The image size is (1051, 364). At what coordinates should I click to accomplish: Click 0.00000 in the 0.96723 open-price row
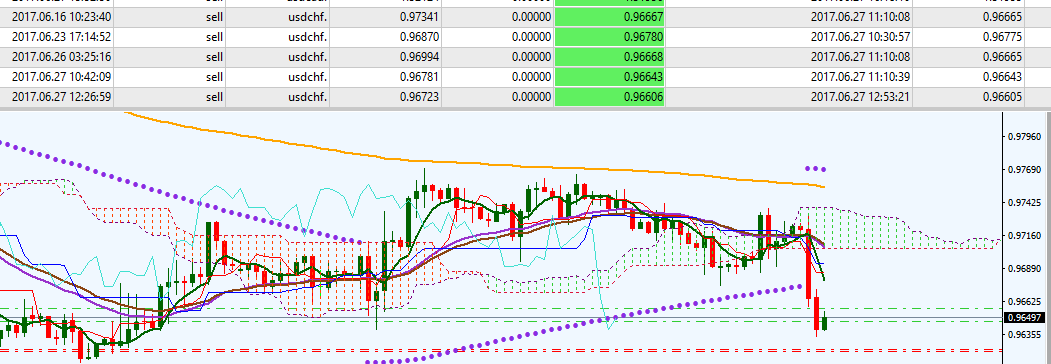[x=532, y=98]
